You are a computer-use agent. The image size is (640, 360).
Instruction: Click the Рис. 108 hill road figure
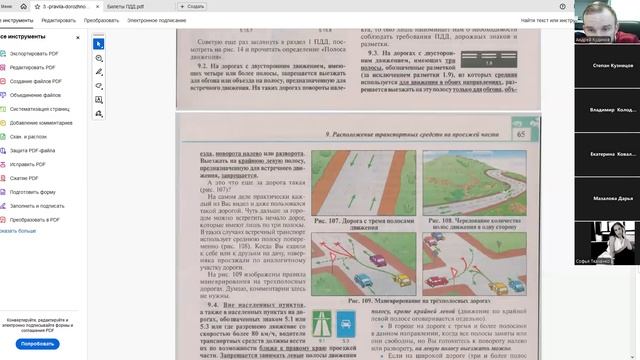click(475, 183)
